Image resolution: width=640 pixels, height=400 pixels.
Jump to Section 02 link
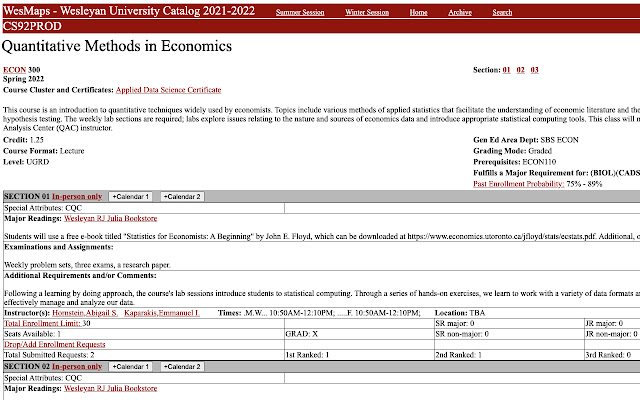520,70
